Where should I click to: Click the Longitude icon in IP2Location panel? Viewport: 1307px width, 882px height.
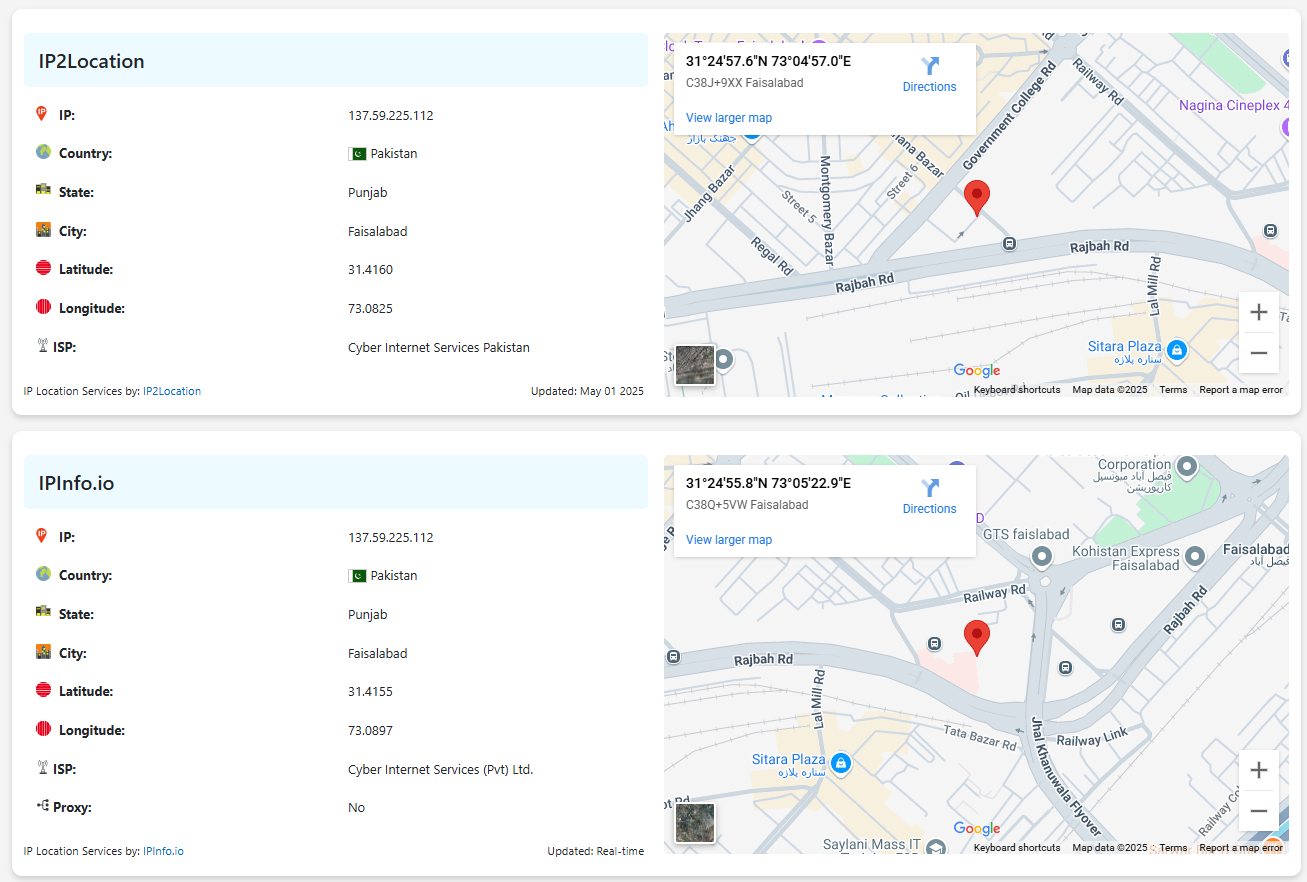pos(43,307)
